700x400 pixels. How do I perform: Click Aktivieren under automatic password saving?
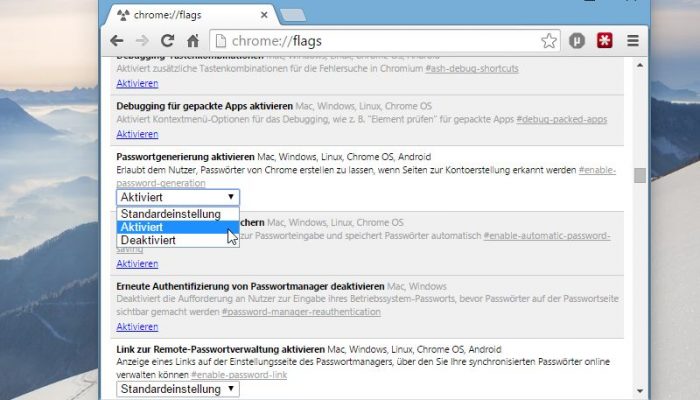pos(137,264)
